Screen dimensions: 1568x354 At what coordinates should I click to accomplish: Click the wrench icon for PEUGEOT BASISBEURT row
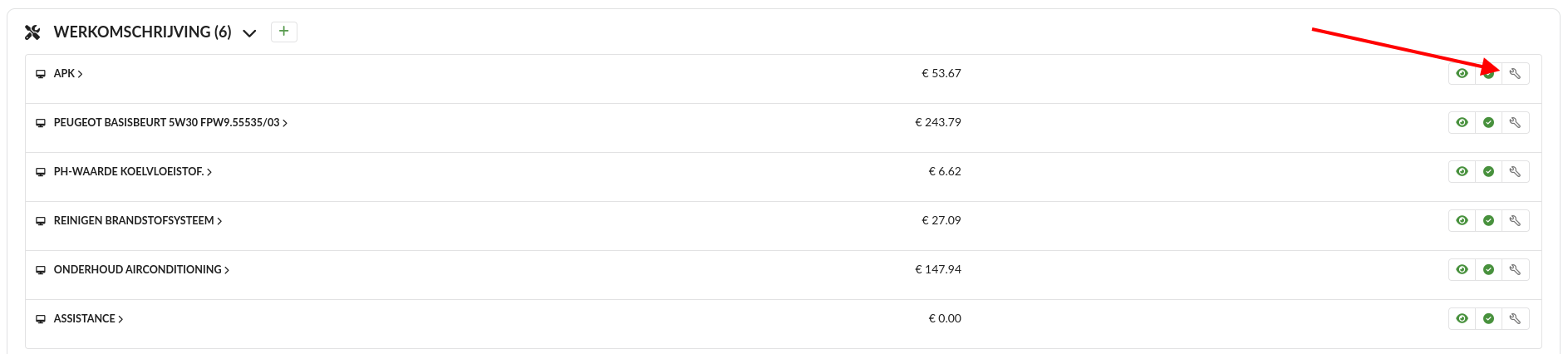(x=1515, y=123)
